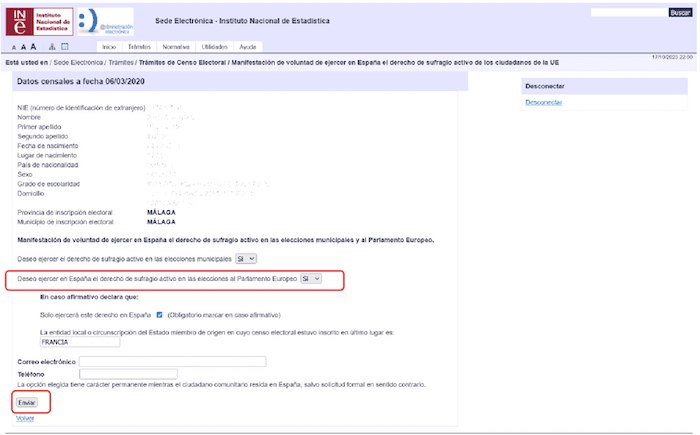Open the Utilidades tab

tap(215, 47)
